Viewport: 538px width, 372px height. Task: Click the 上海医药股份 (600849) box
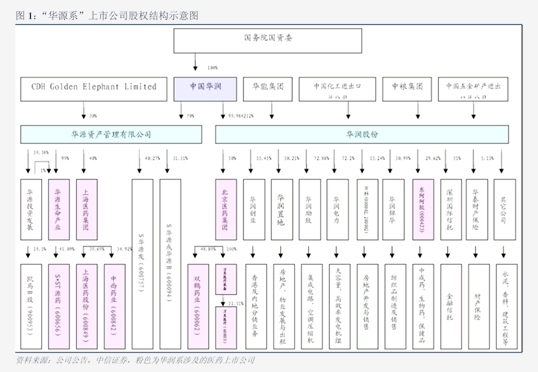tap(87, 306)
